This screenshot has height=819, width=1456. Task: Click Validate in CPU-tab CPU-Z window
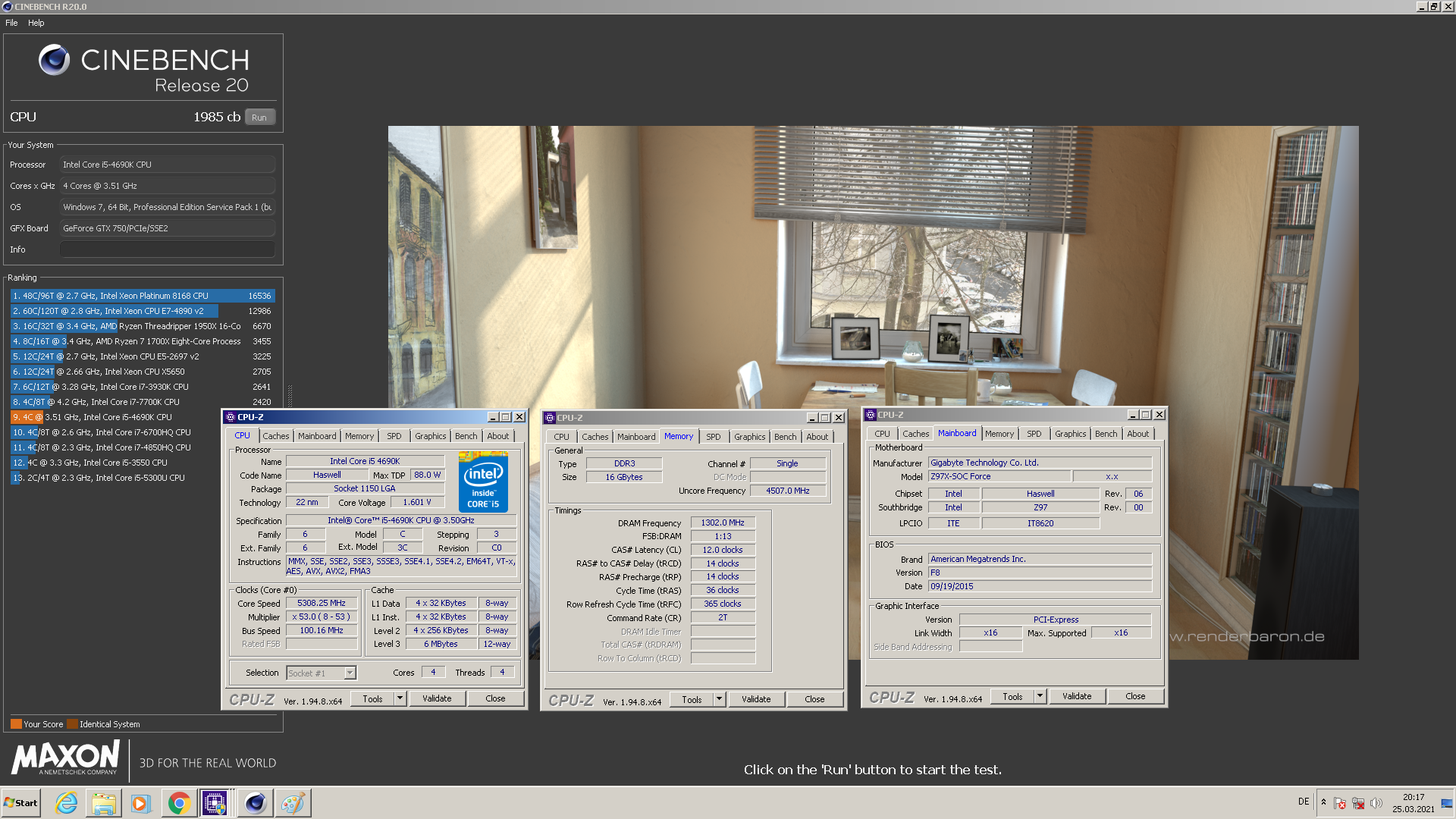[x=437, y=698]
